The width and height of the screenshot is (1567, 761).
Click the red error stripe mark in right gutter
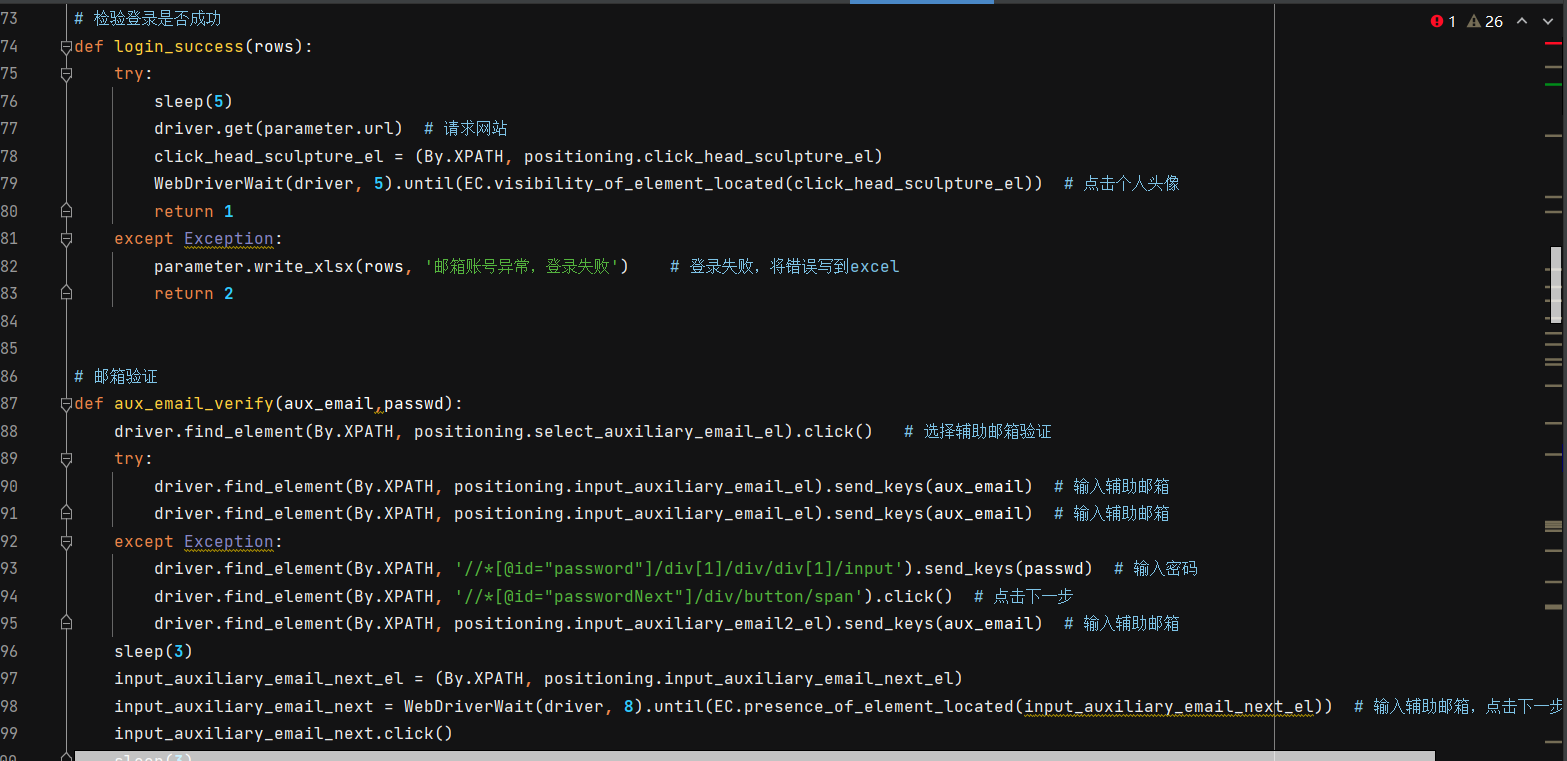click(1553, 44)
